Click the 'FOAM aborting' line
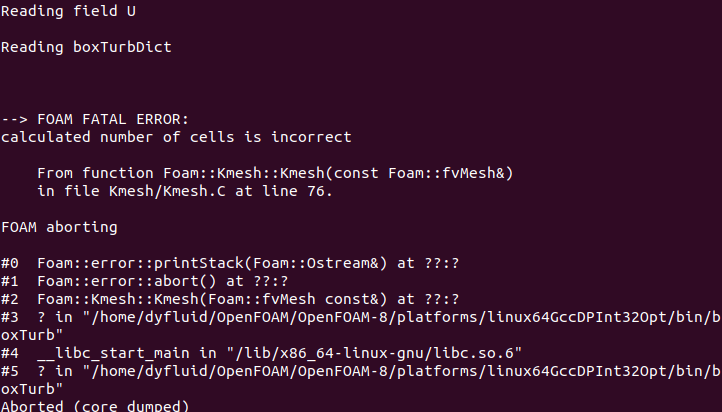The image size is (722, 412). (60, 227)
